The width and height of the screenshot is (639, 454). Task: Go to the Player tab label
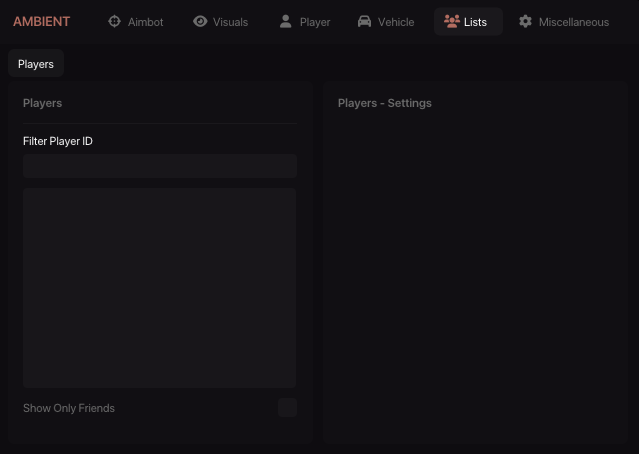pyautogui.click(x=315, y=22)
